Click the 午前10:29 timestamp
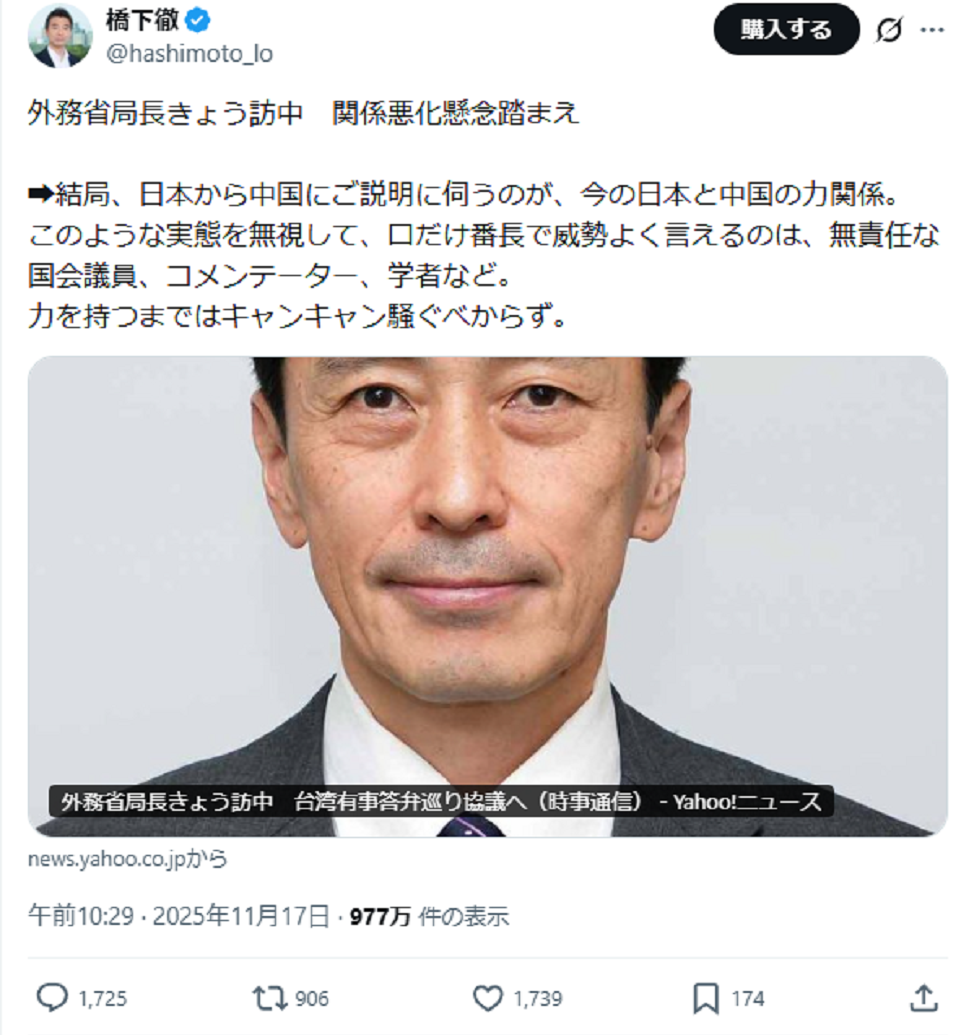972x1035 pixels. pyautogui.click(x=81, y=916)
